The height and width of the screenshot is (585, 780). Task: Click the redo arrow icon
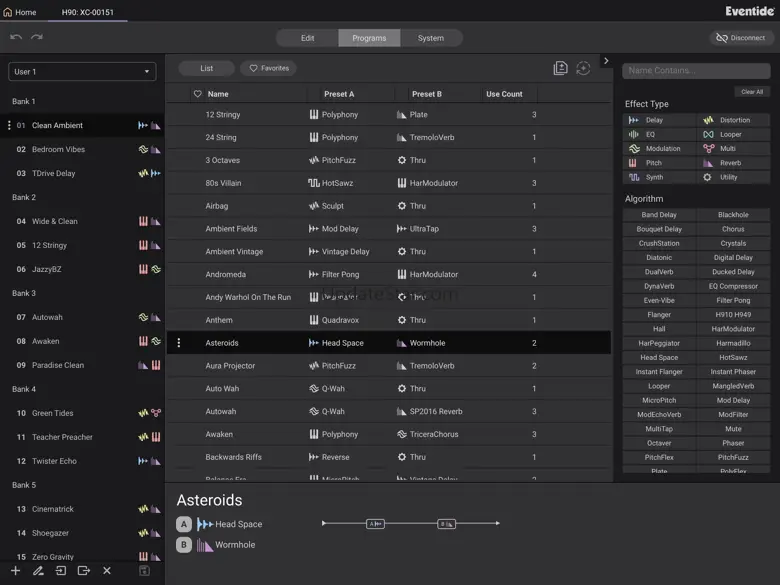pyautogui.click(x=37, y=38)
